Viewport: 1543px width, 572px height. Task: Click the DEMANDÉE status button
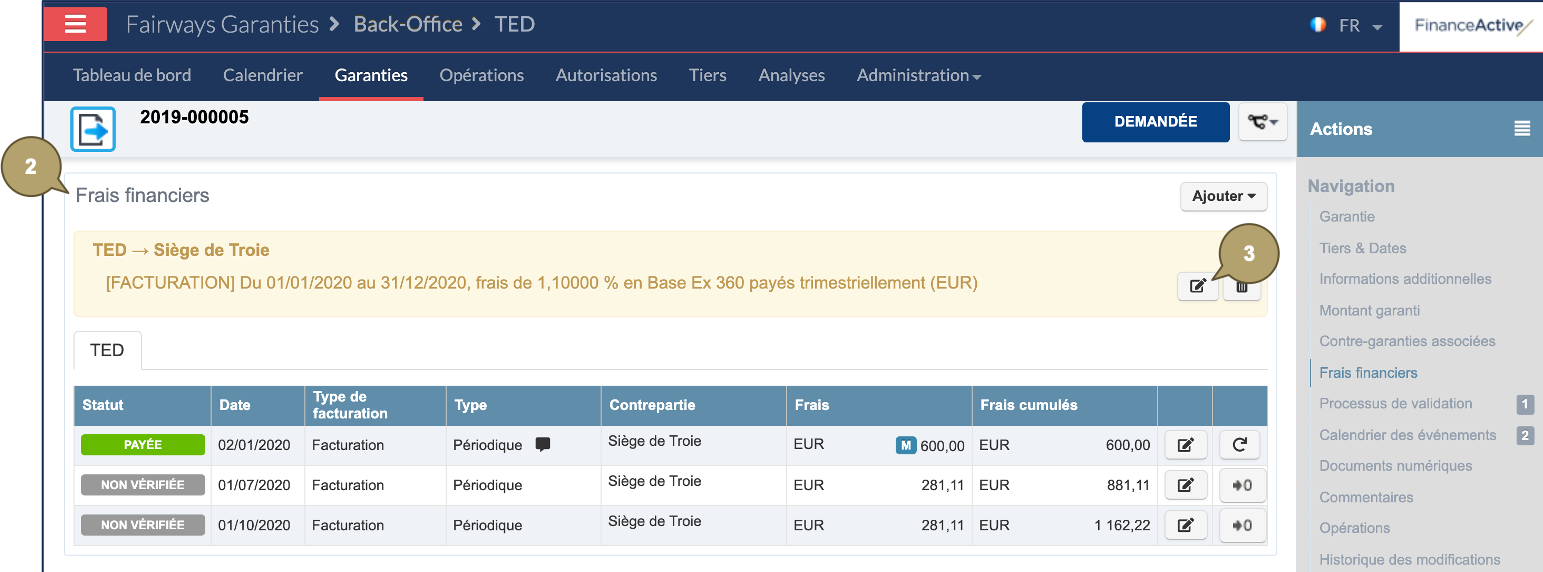(x=1156, y=121)
